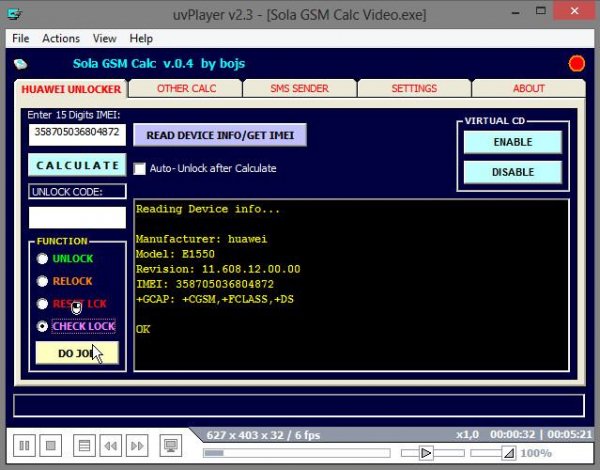The width and height of the screenshot is (600, 470).
Task: Switch to OTHER CALC tab
Action: pyautogui.click(x=186, y=88)
